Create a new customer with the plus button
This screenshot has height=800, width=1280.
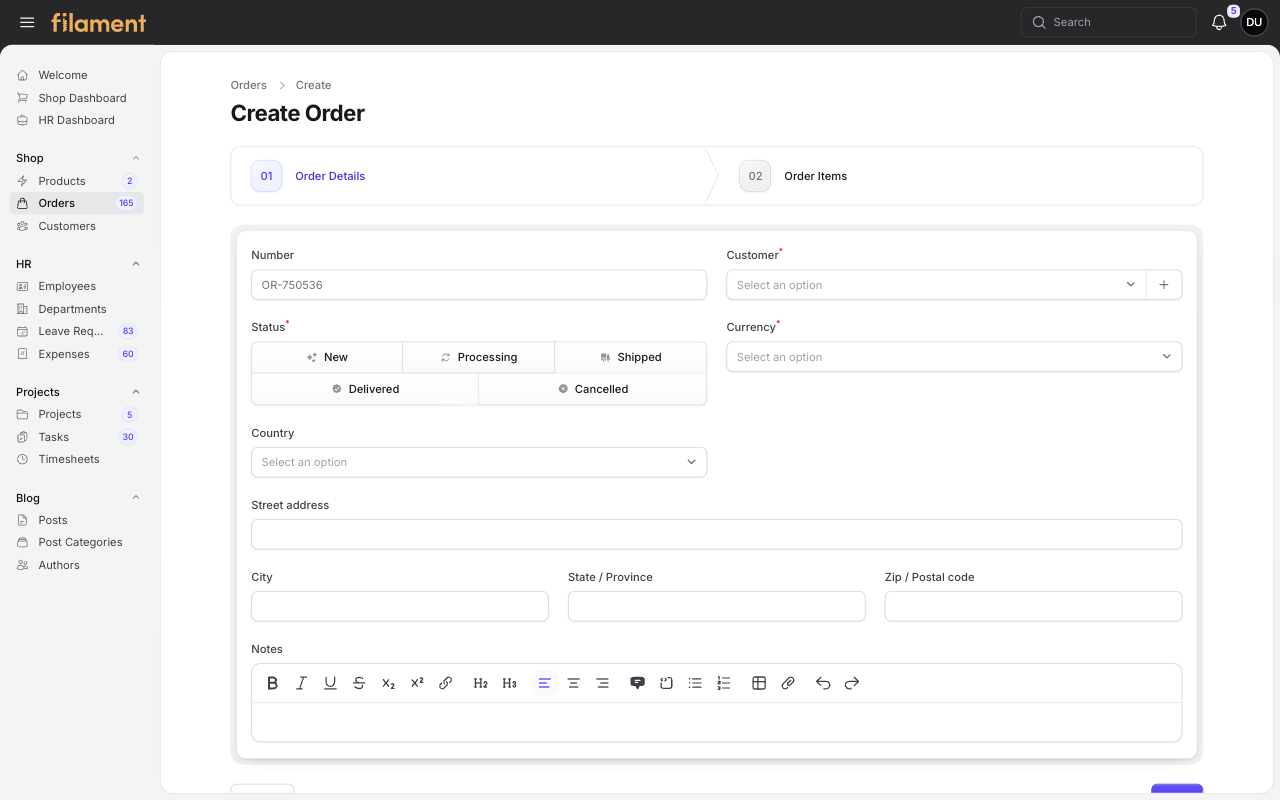[1164, 285]
